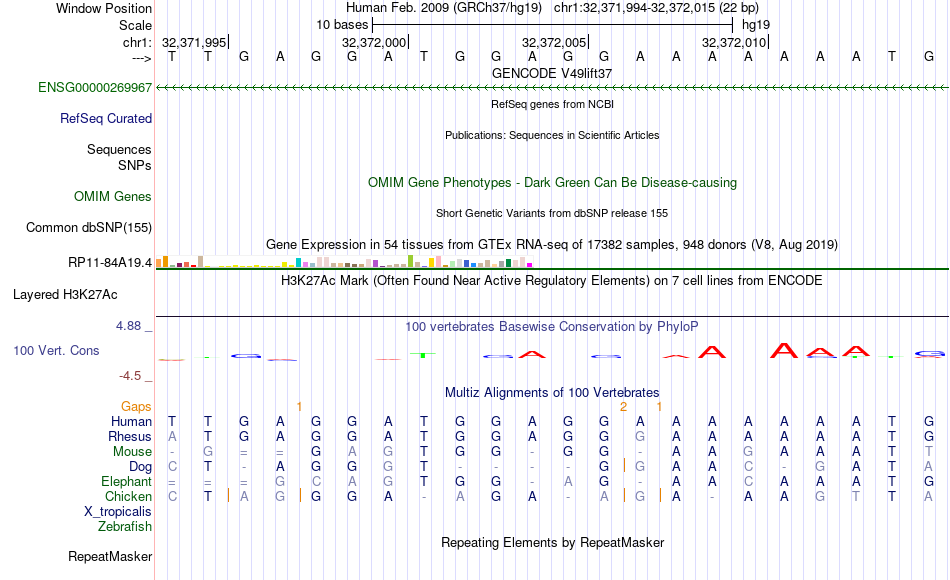Select the Mouse species label
Image resolution: width=950 pixels, height=580 pixels.
click(x=132, y=452)
